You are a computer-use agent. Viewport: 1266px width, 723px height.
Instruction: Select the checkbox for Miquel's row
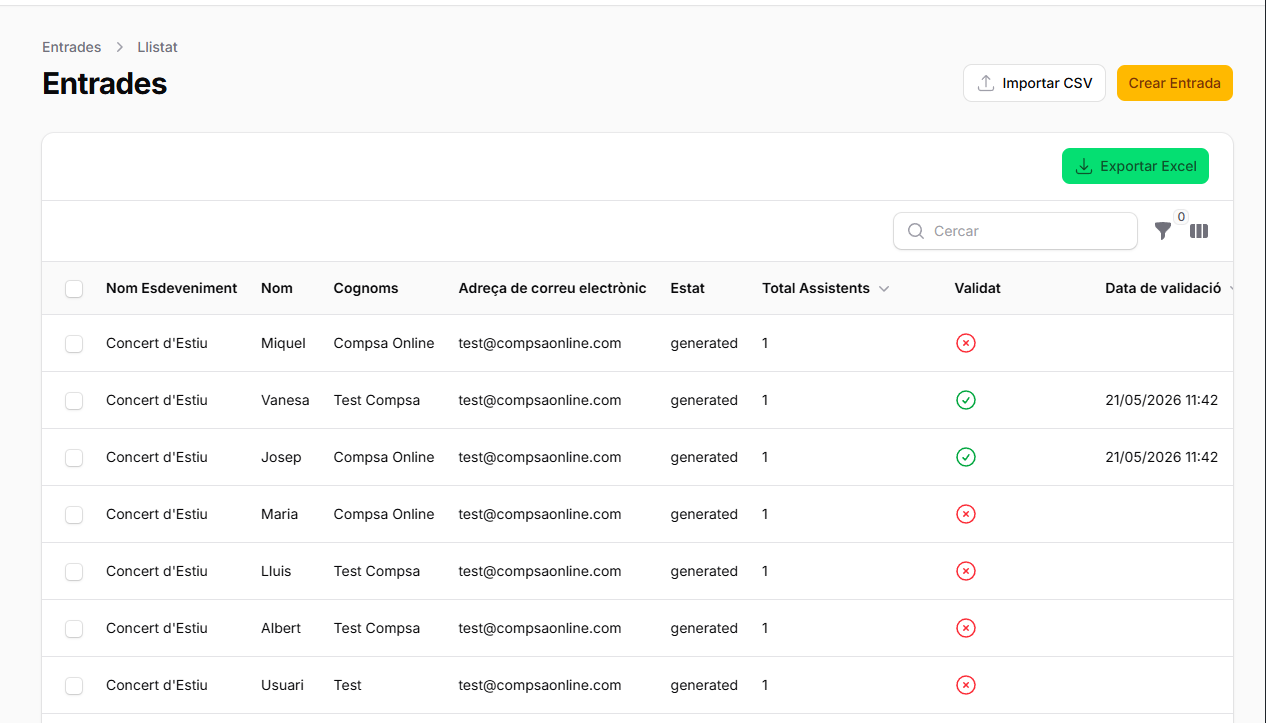click(x=74, y=344)
